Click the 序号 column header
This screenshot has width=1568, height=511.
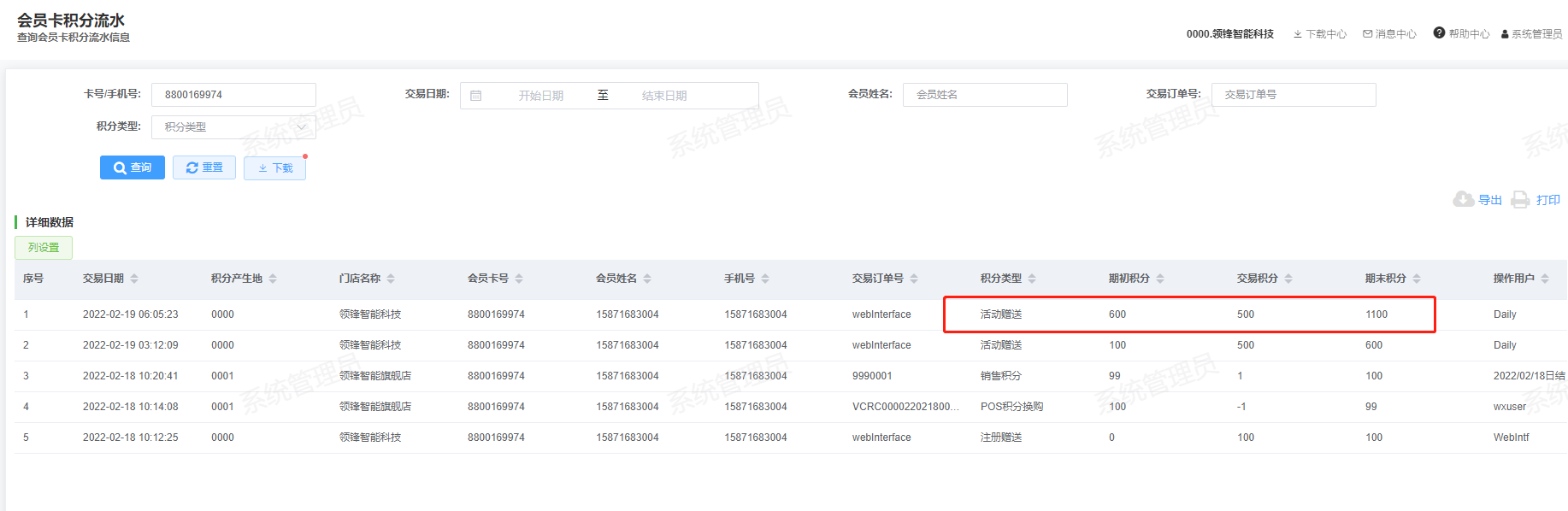33,279
